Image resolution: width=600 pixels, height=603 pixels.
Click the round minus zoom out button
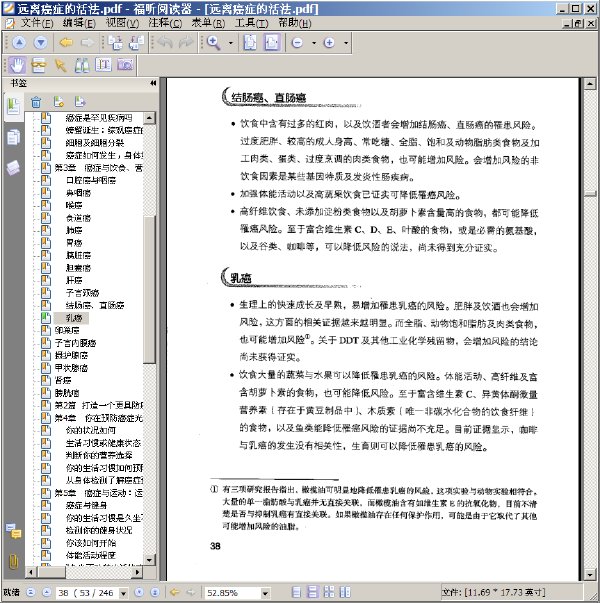pos(297,43)
